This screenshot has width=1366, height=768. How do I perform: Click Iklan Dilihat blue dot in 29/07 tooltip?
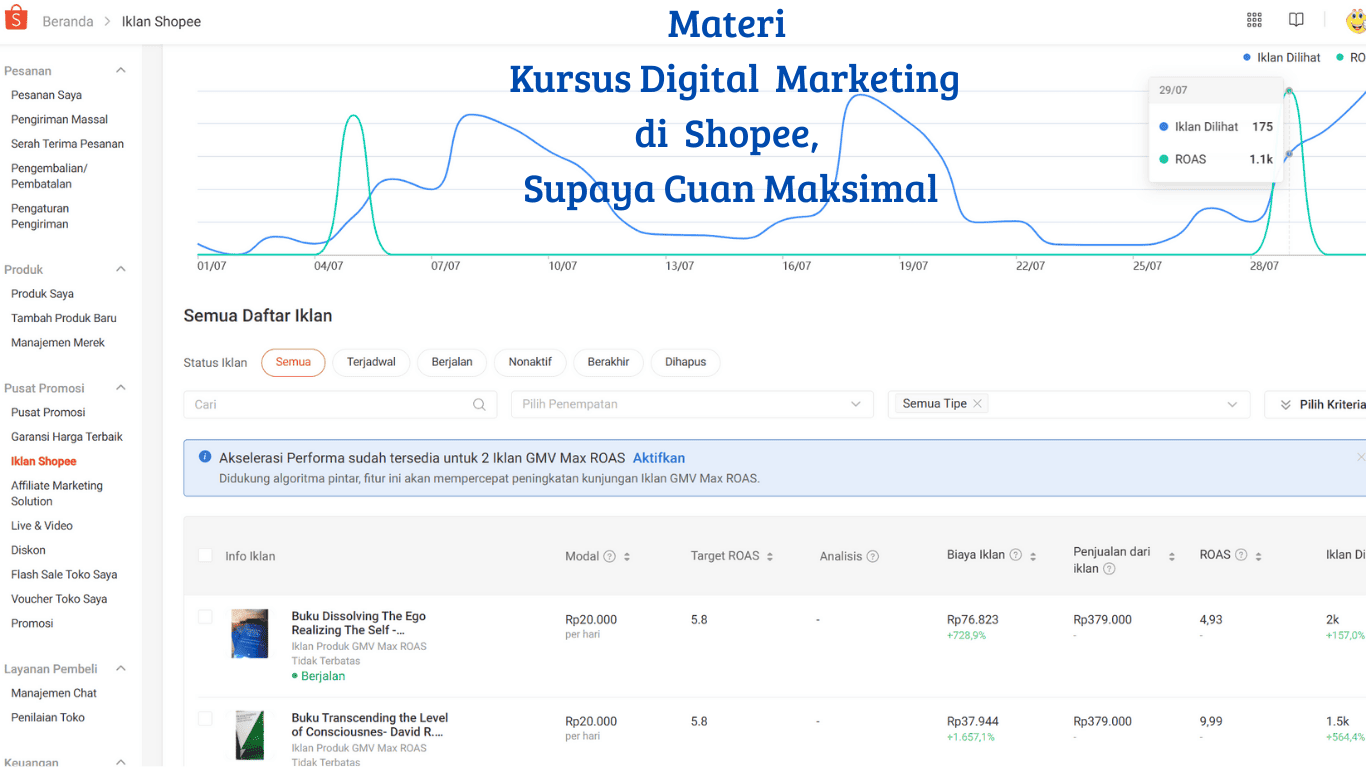1164,127
